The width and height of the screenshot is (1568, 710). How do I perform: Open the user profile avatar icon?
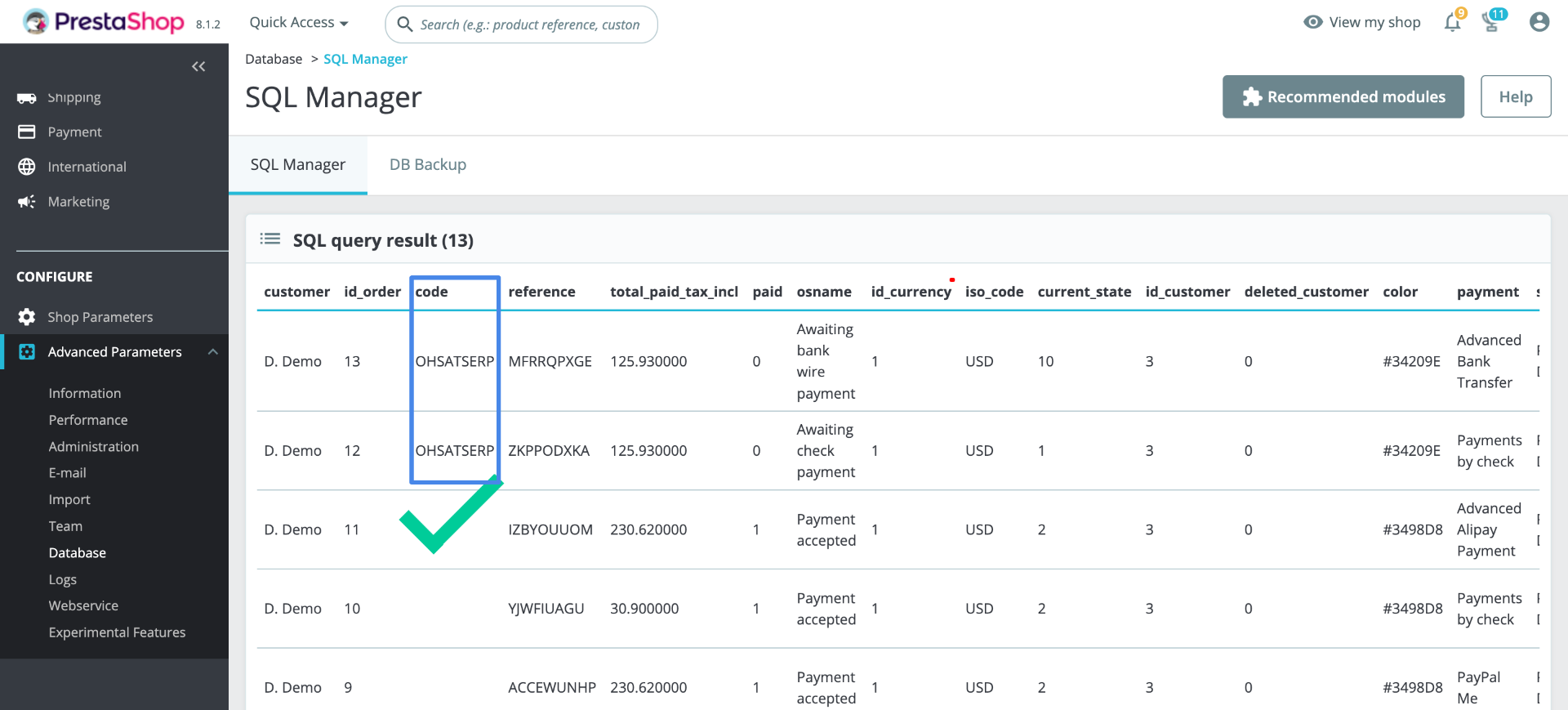[1539, 22]
